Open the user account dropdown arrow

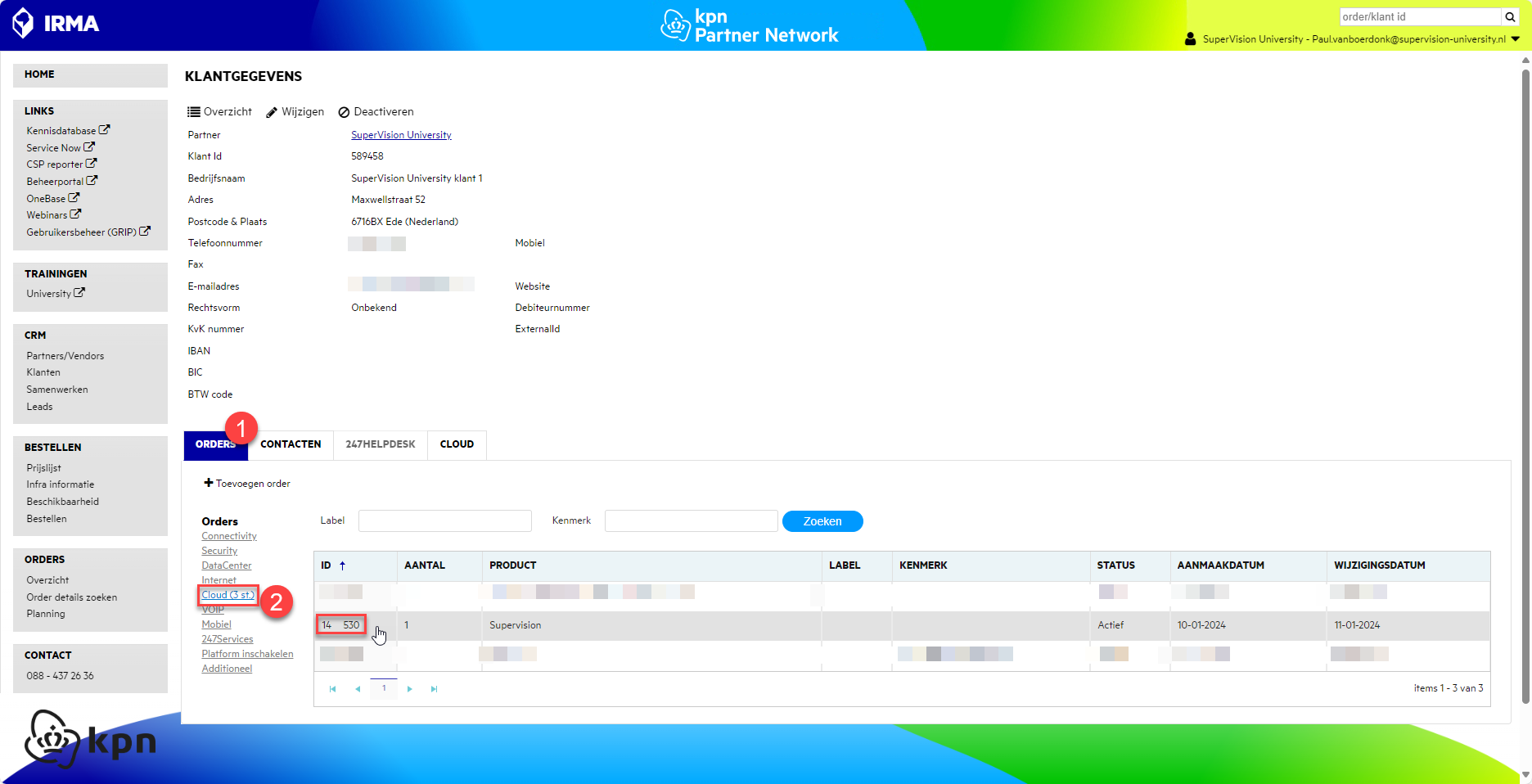[1516, 38]
